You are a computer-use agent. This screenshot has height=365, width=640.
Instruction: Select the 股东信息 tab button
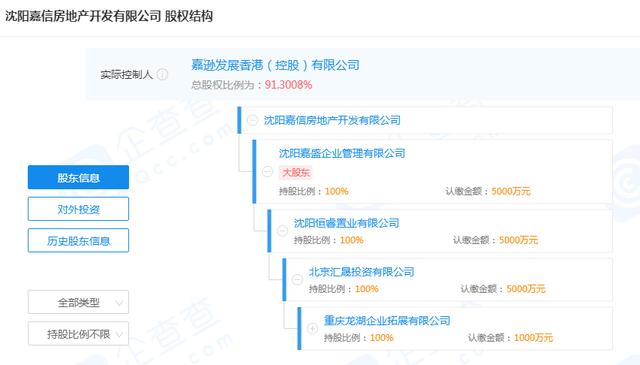click(x=78, y=177)
